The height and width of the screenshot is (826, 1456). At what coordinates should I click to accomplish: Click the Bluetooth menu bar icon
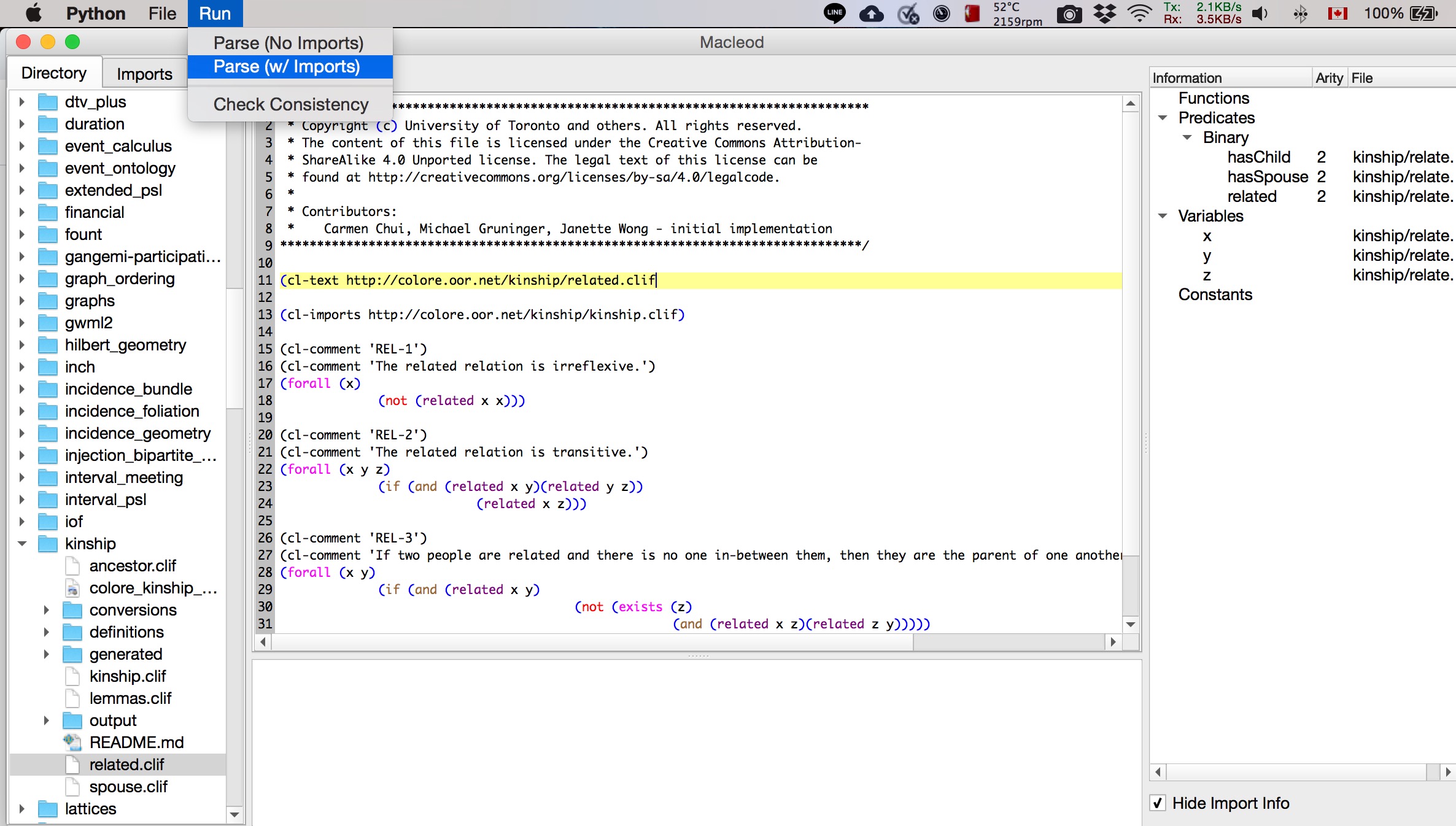pyautogui.click(x=1302, y=14)
